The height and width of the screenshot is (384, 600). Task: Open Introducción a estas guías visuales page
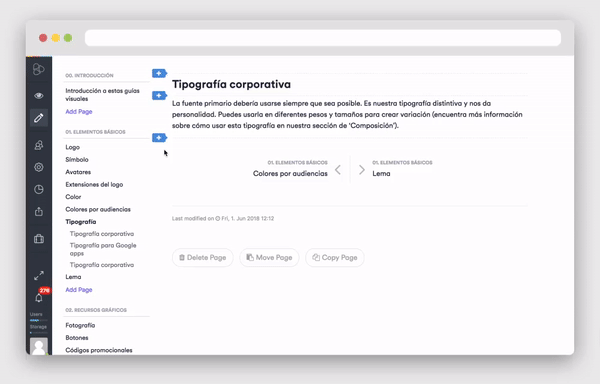(102, 94)
